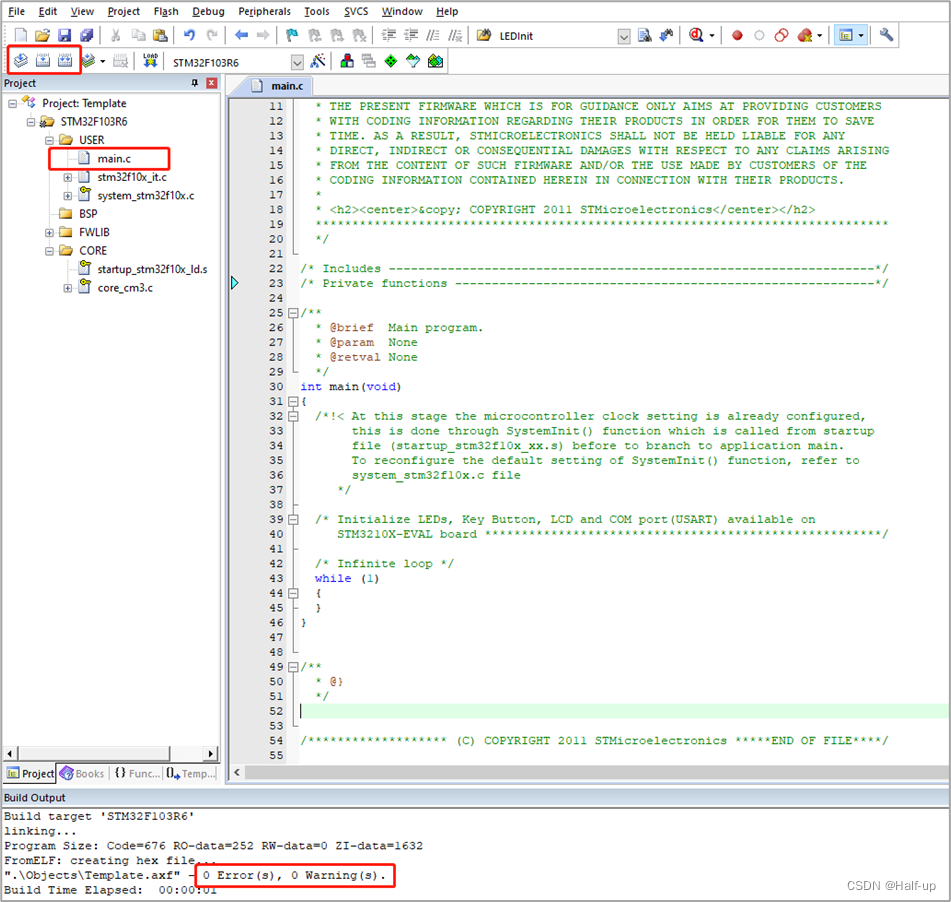Open the Flash menu
Viewport: 951px width, 902px height.
point(166,11)
